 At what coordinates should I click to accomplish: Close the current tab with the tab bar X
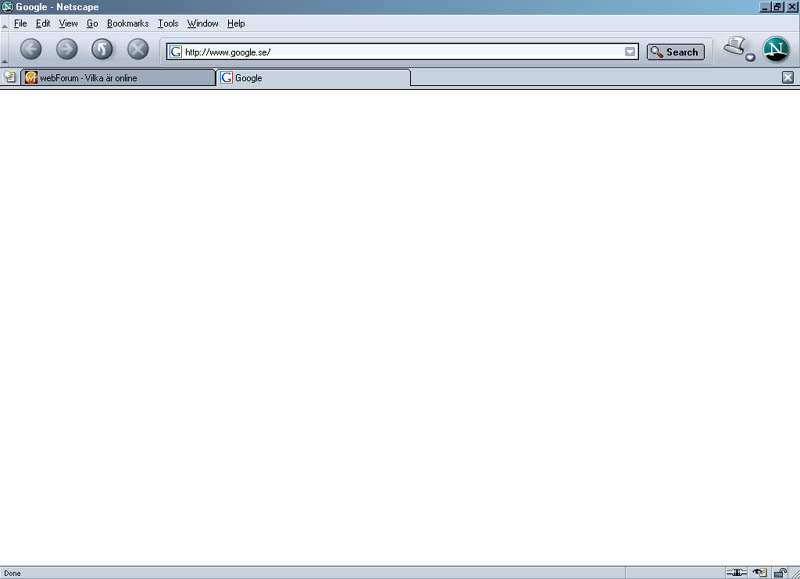point(788,77)
